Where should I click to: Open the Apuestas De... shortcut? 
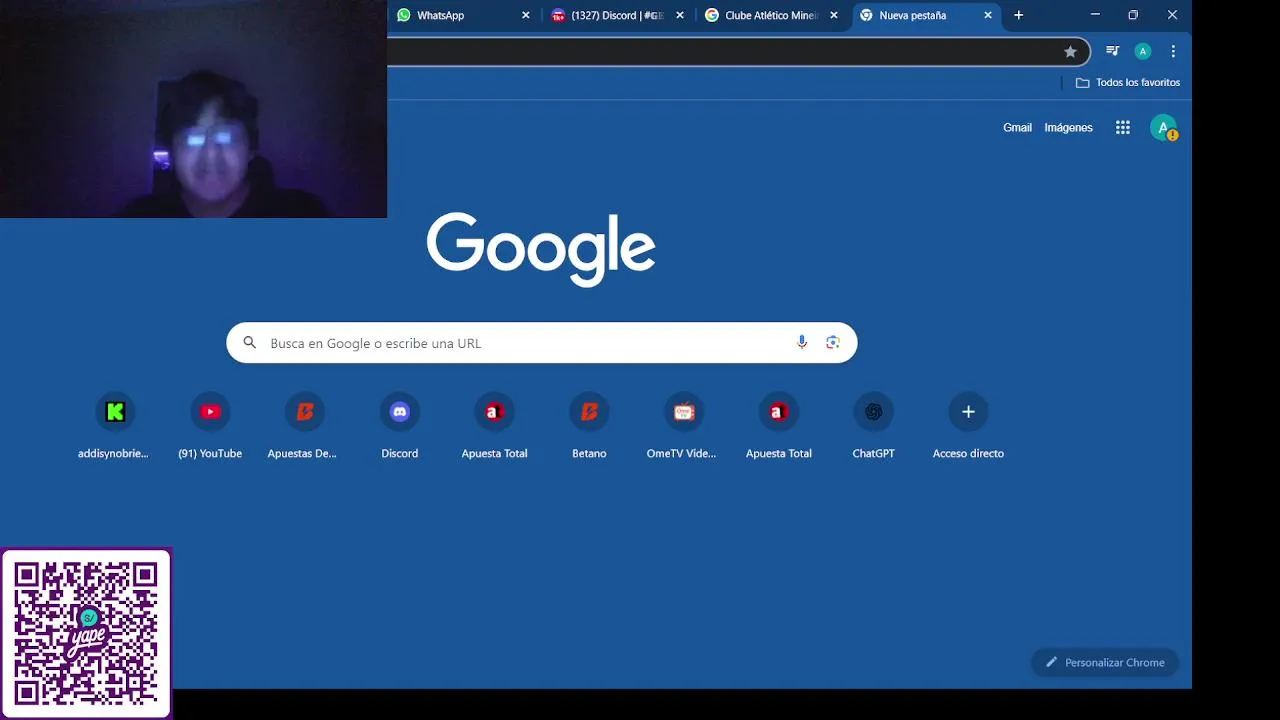click(x=304, y=425)
